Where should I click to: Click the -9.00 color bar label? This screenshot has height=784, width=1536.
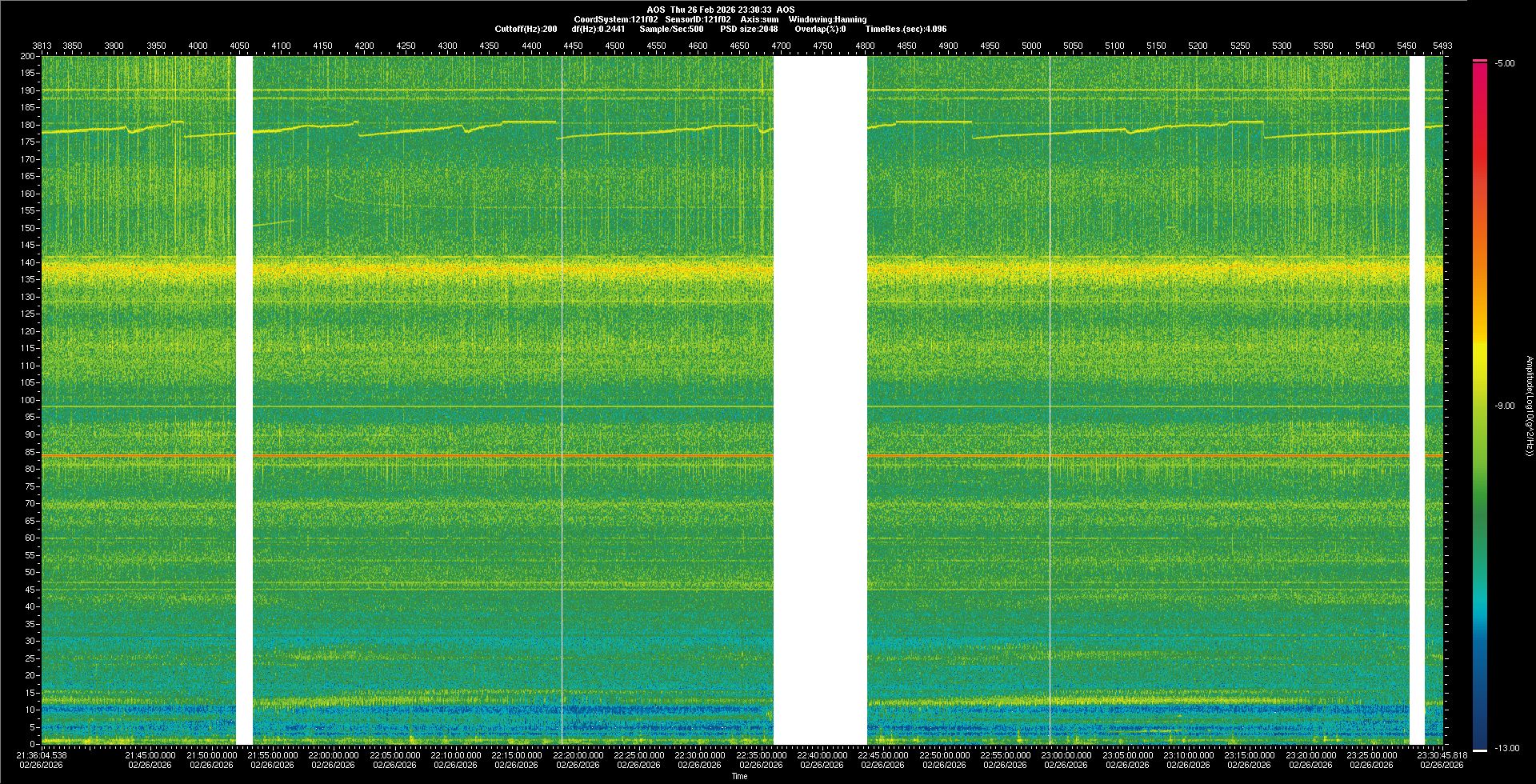coord(1504,406)
